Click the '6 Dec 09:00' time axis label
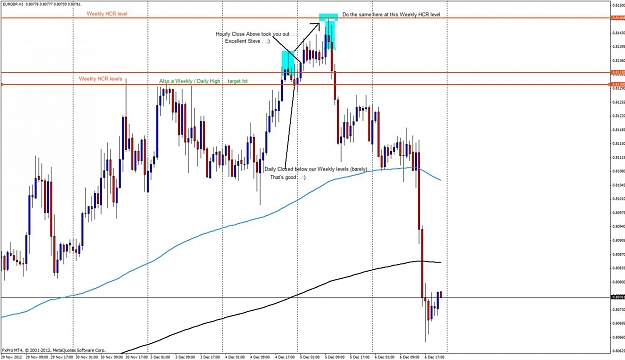 410,357
